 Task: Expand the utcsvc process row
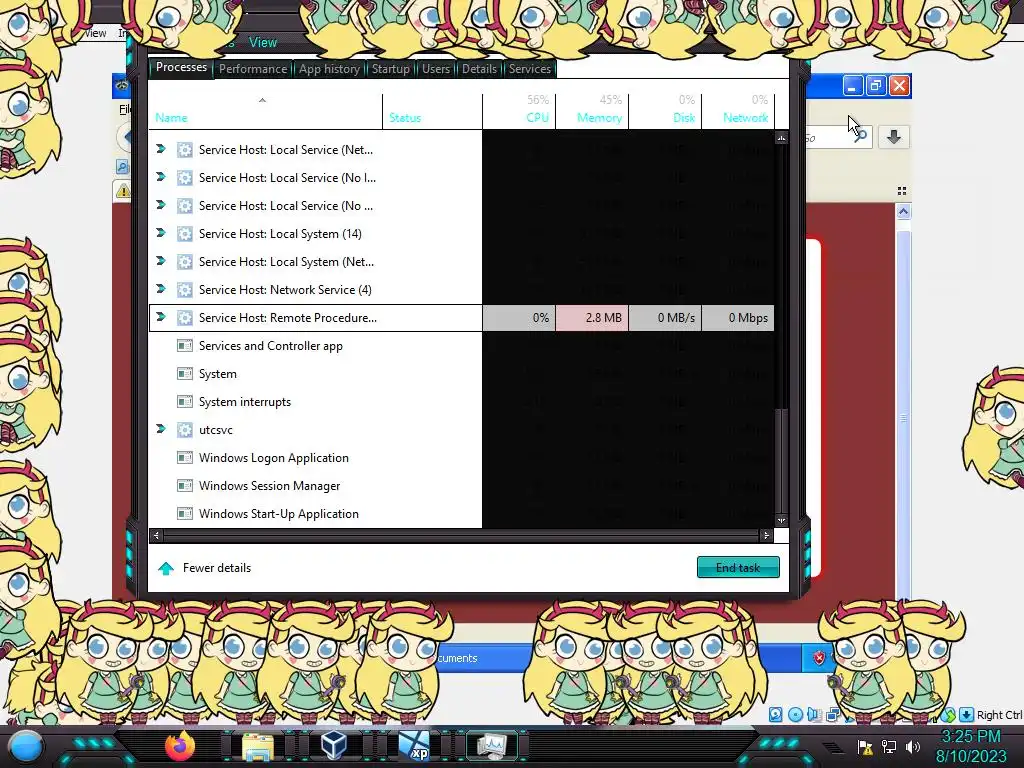point(161,429)
